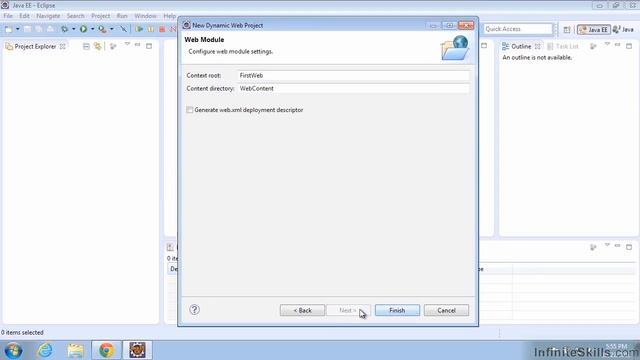Minimize the Project Explorer panel
The image size is (640, 360).
[138, 45]
